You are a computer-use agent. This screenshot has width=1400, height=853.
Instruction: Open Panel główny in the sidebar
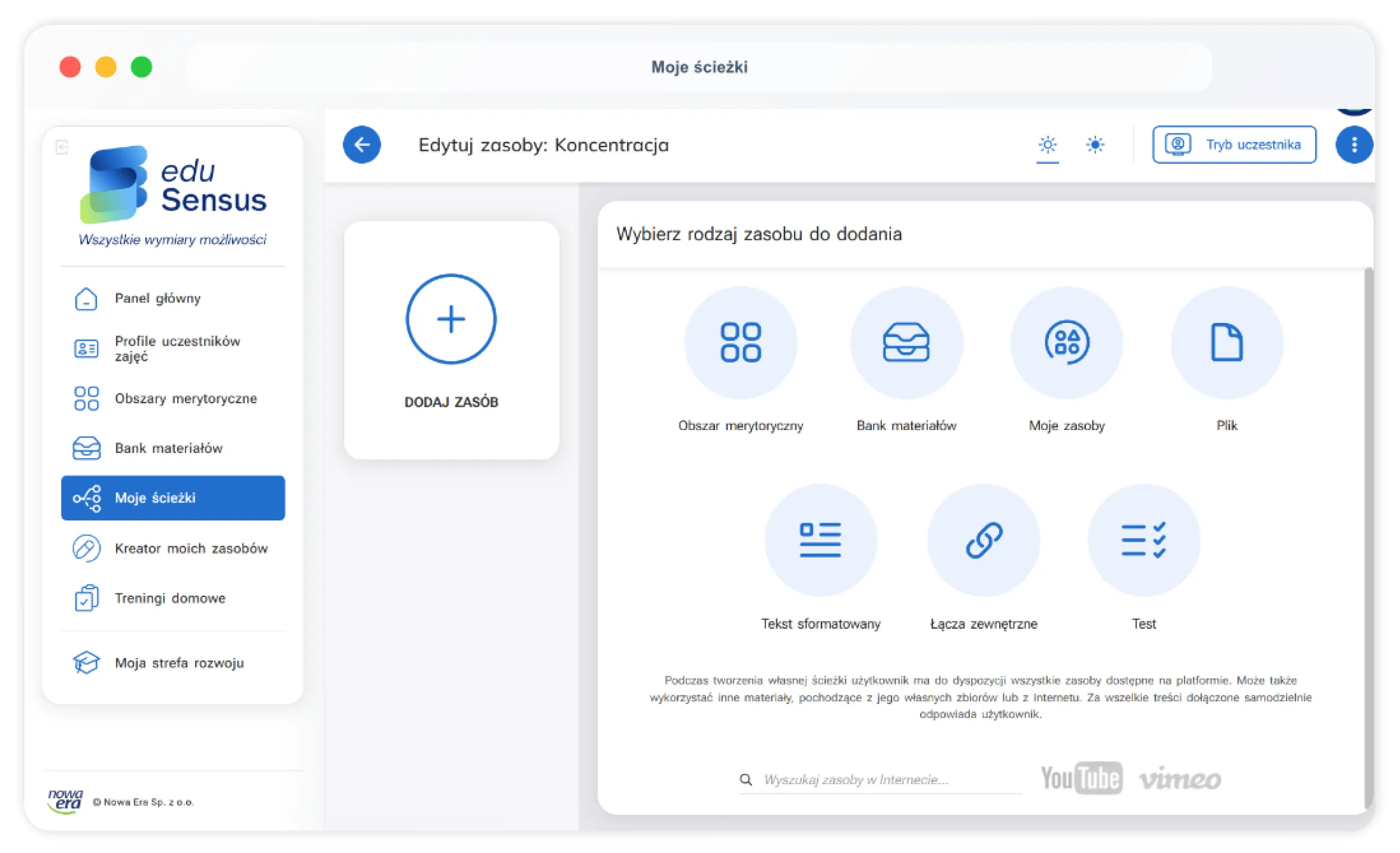(173, 298)
